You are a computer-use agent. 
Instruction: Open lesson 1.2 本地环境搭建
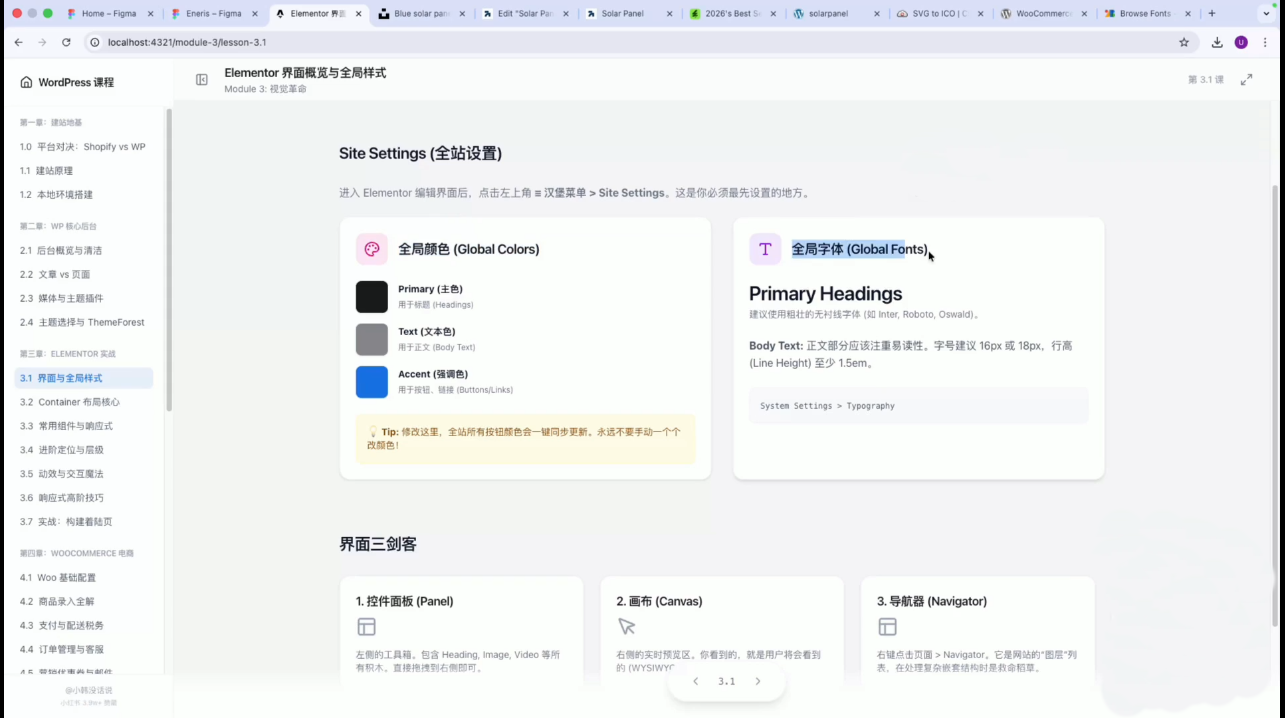[84, 195]
